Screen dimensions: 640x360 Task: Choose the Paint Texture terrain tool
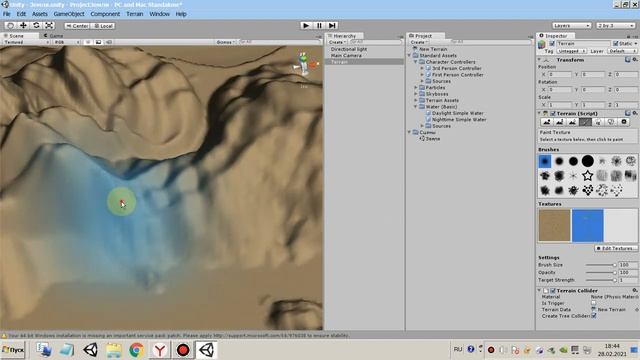585,122
